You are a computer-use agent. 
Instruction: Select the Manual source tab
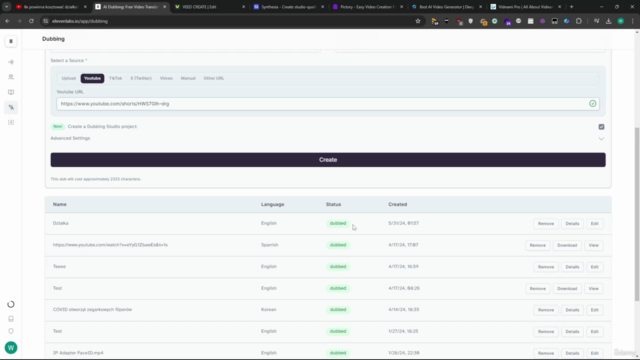188,78
